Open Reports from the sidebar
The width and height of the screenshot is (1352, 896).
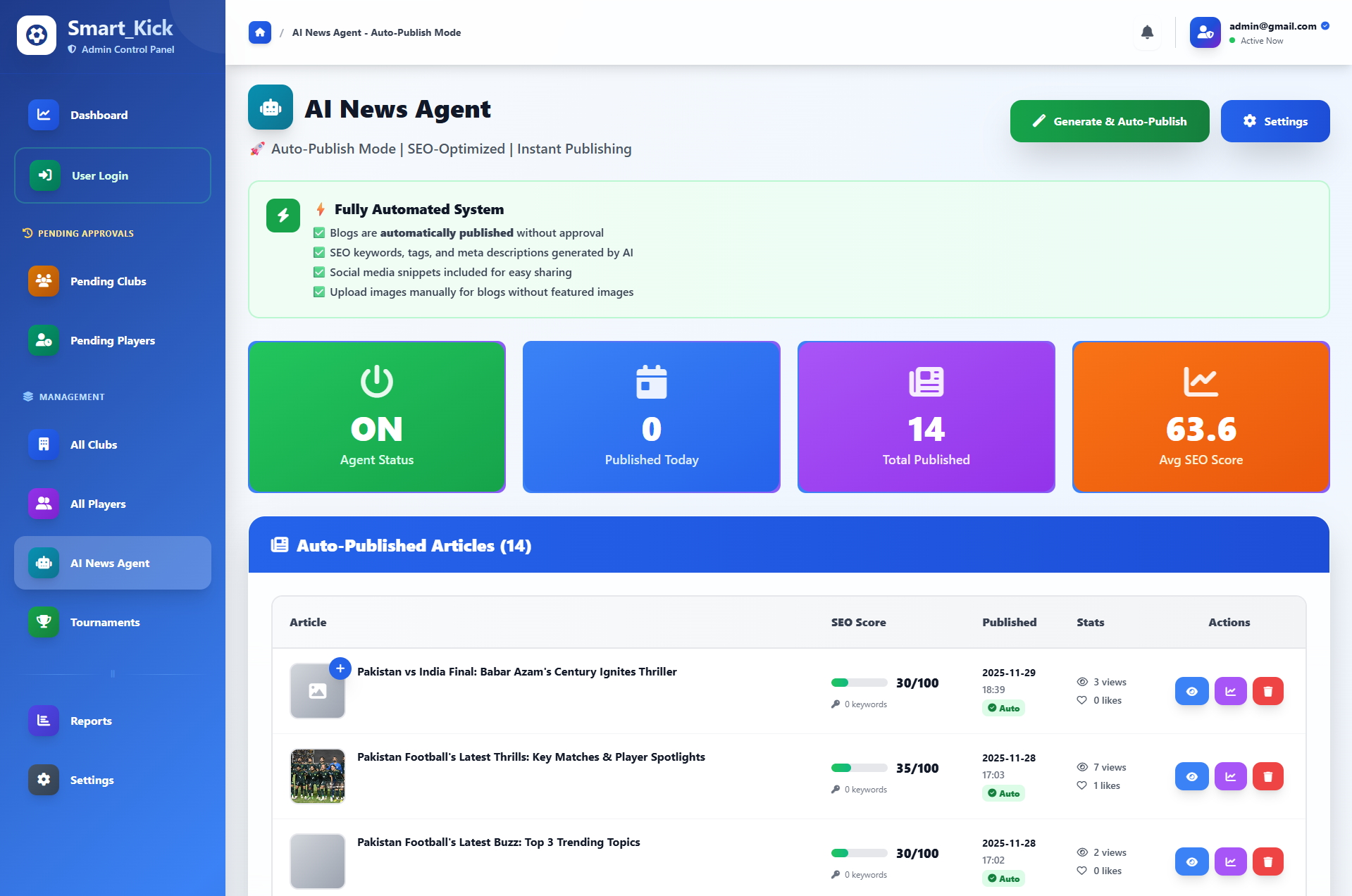tap(91, 721)
